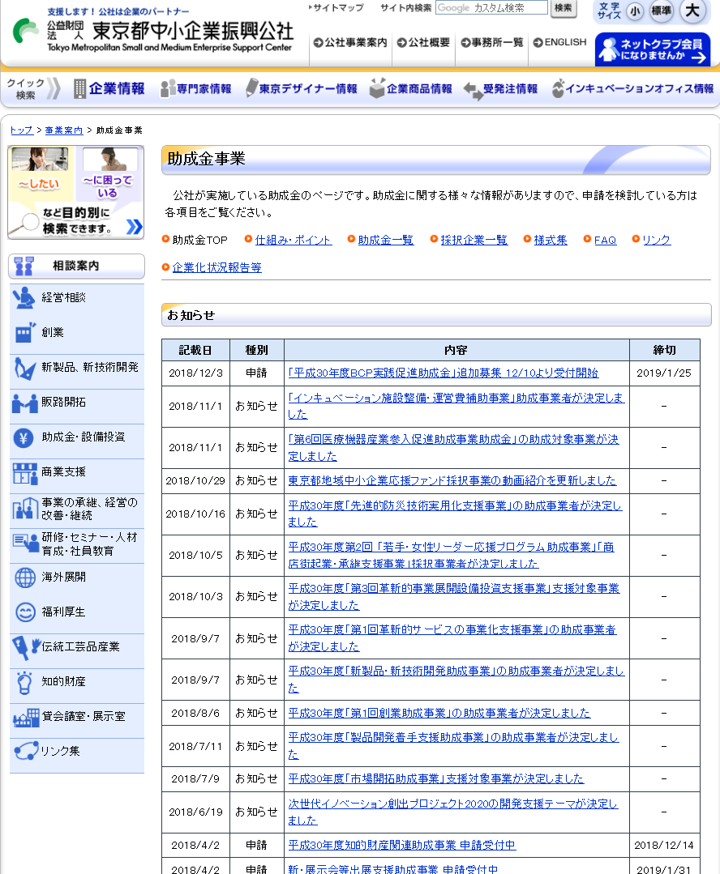The image size is (720, 874).
Task: Click the 企業商品情報 box icon
Action: click(377, 88)
